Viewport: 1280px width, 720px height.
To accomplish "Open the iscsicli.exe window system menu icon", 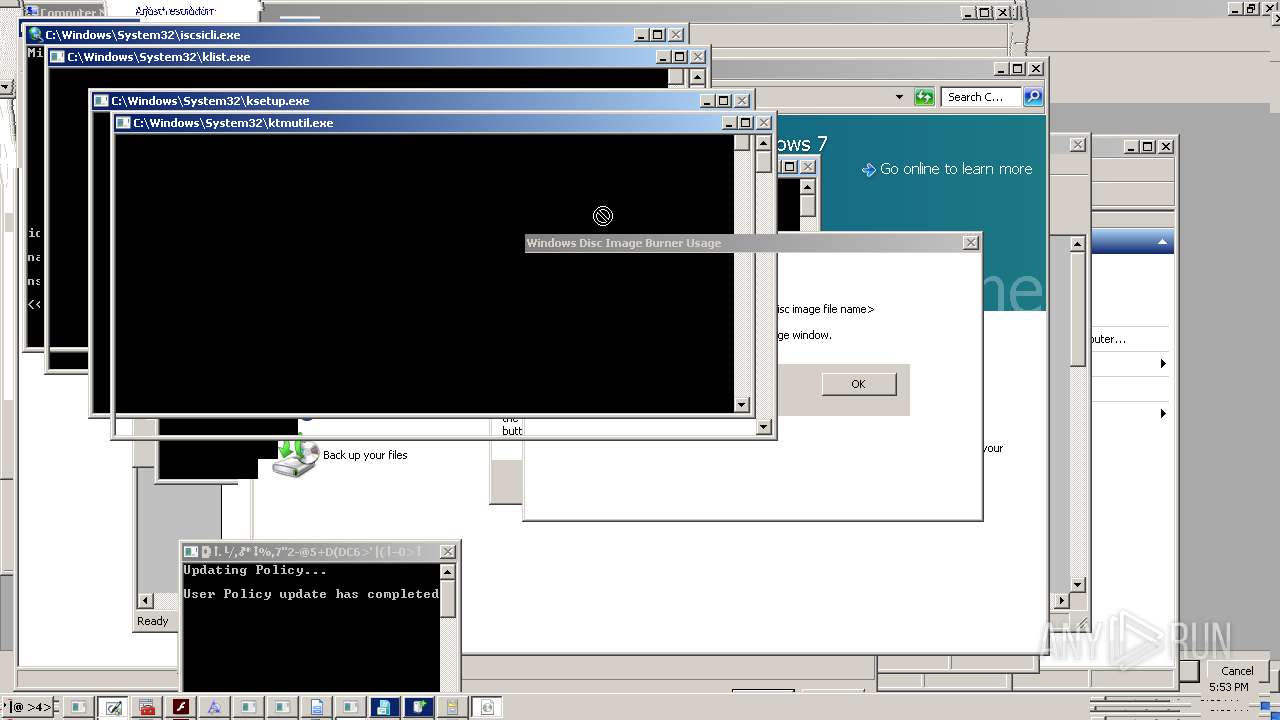I will 36,35.
